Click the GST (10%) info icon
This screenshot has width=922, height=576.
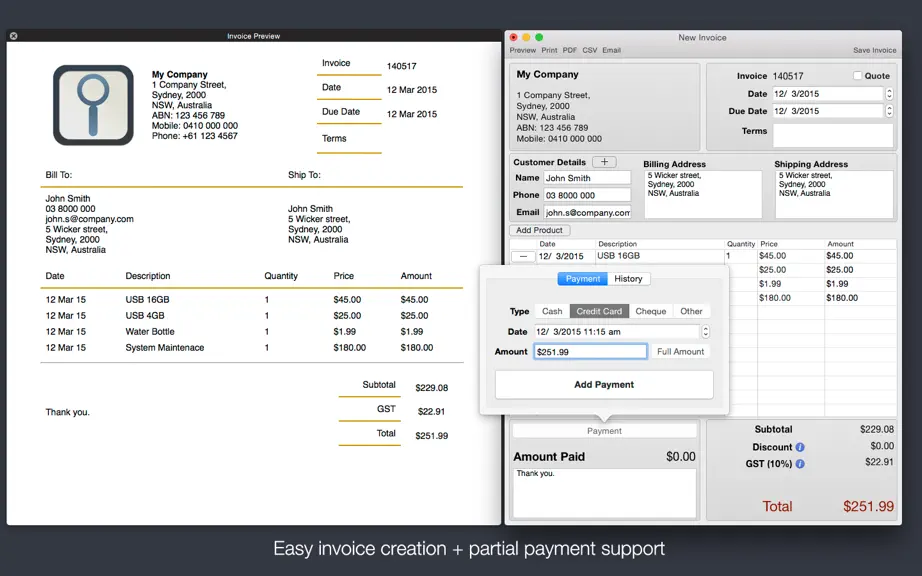coord(800,464)
